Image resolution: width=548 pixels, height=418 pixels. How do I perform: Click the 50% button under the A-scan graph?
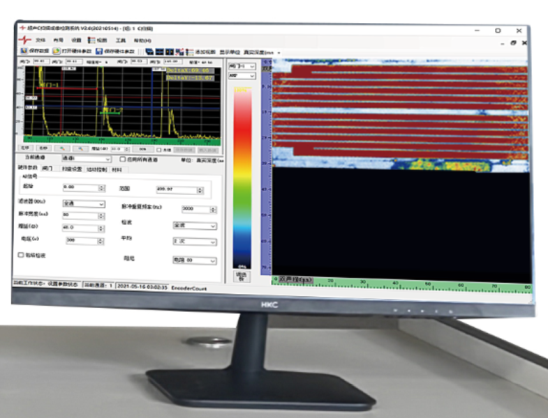tap(143, 149)
